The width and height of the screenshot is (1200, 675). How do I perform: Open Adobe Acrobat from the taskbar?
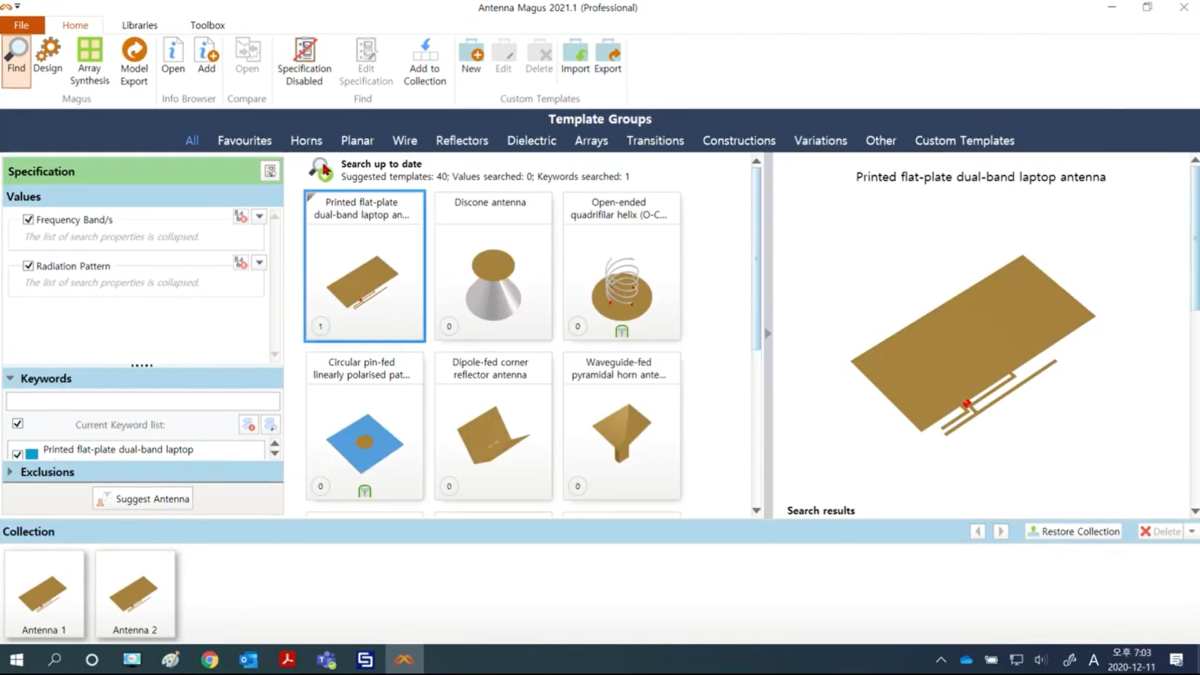[x=287, y=660]
